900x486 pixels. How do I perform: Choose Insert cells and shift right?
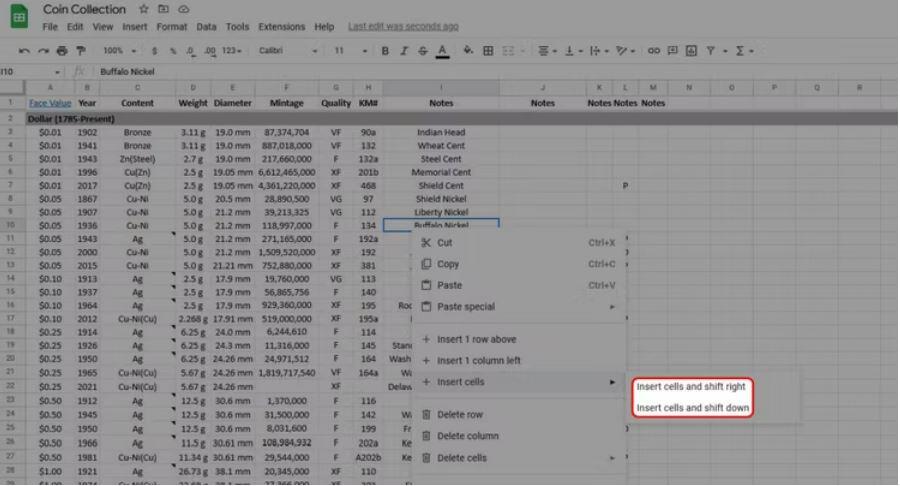coord(691,387)
